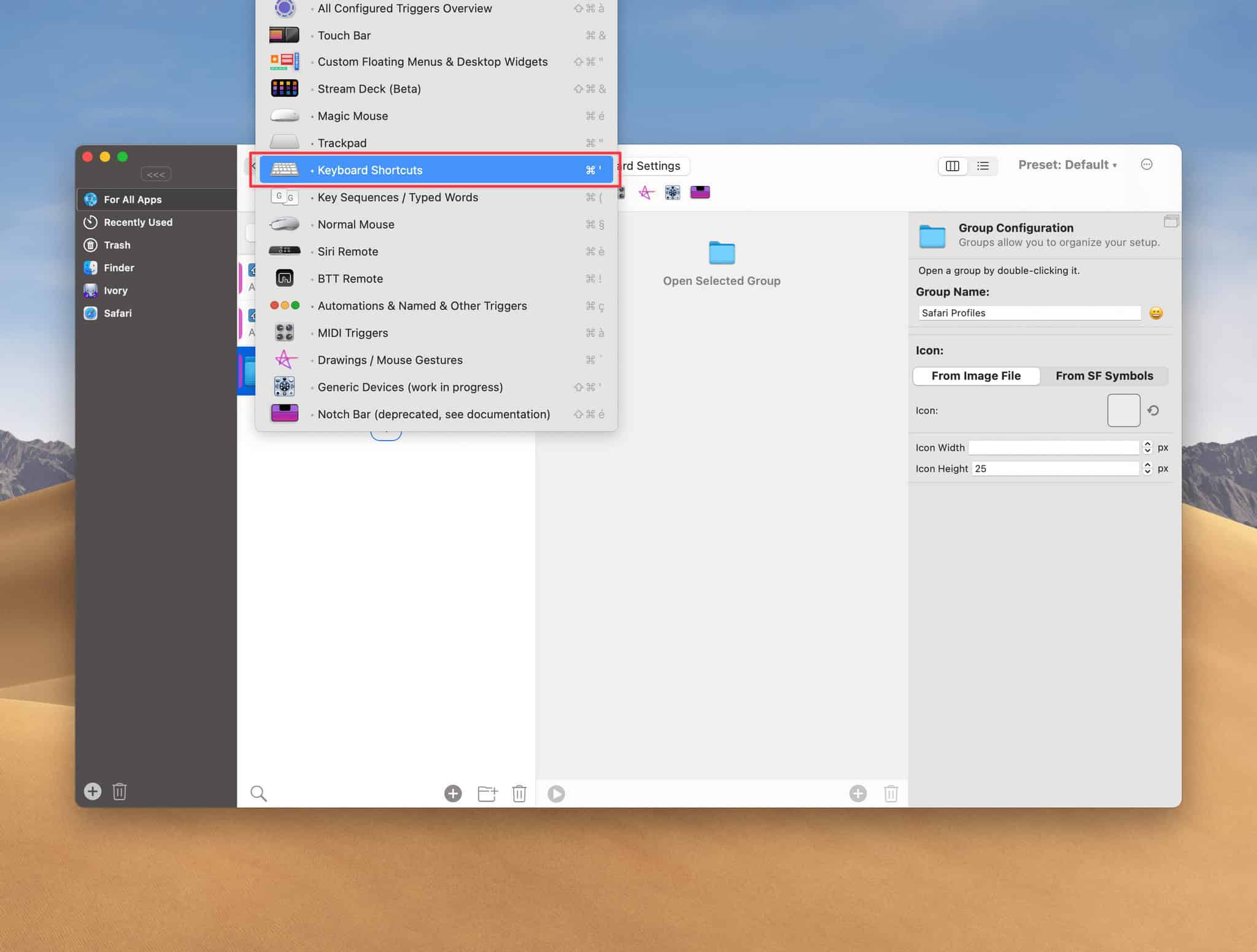The width and height of the screenshot is (1257, 952).
Task: Select MIDI Triggers entry
Action: point(436,333)
